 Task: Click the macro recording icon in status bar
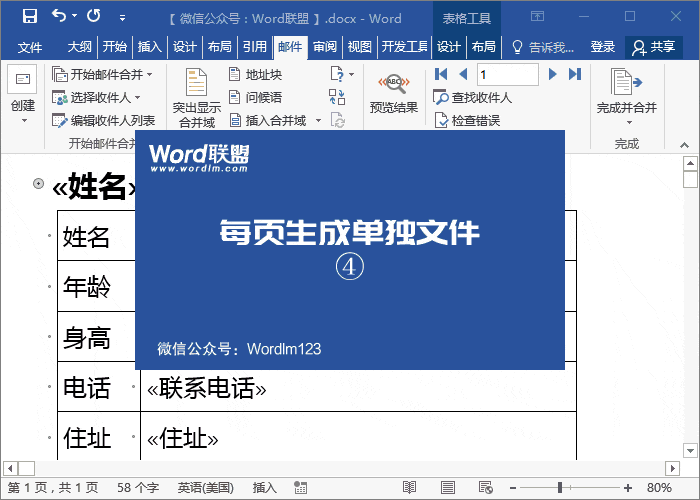click(300, 488)
